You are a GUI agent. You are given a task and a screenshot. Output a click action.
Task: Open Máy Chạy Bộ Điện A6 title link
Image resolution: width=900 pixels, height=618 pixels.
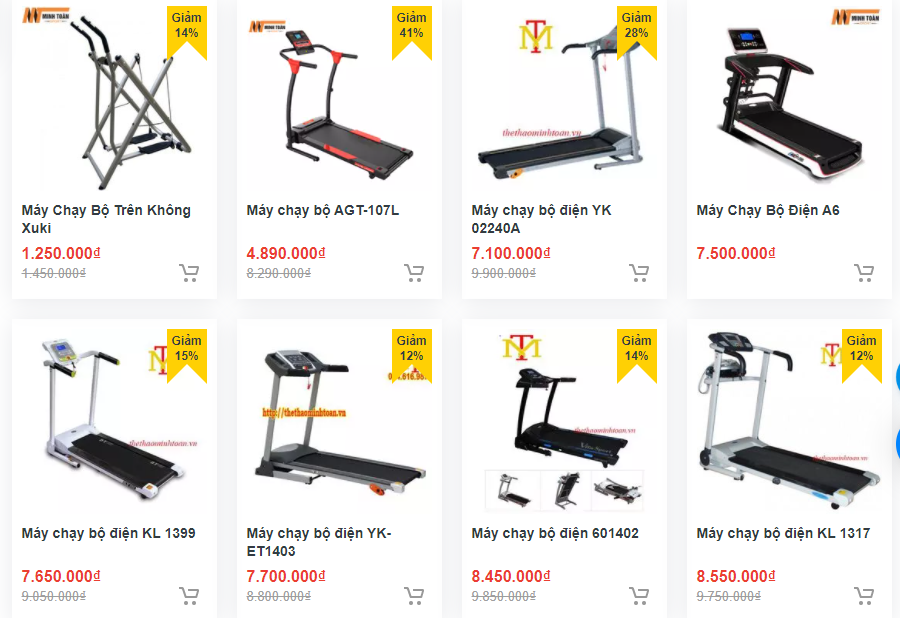point(768,211)
